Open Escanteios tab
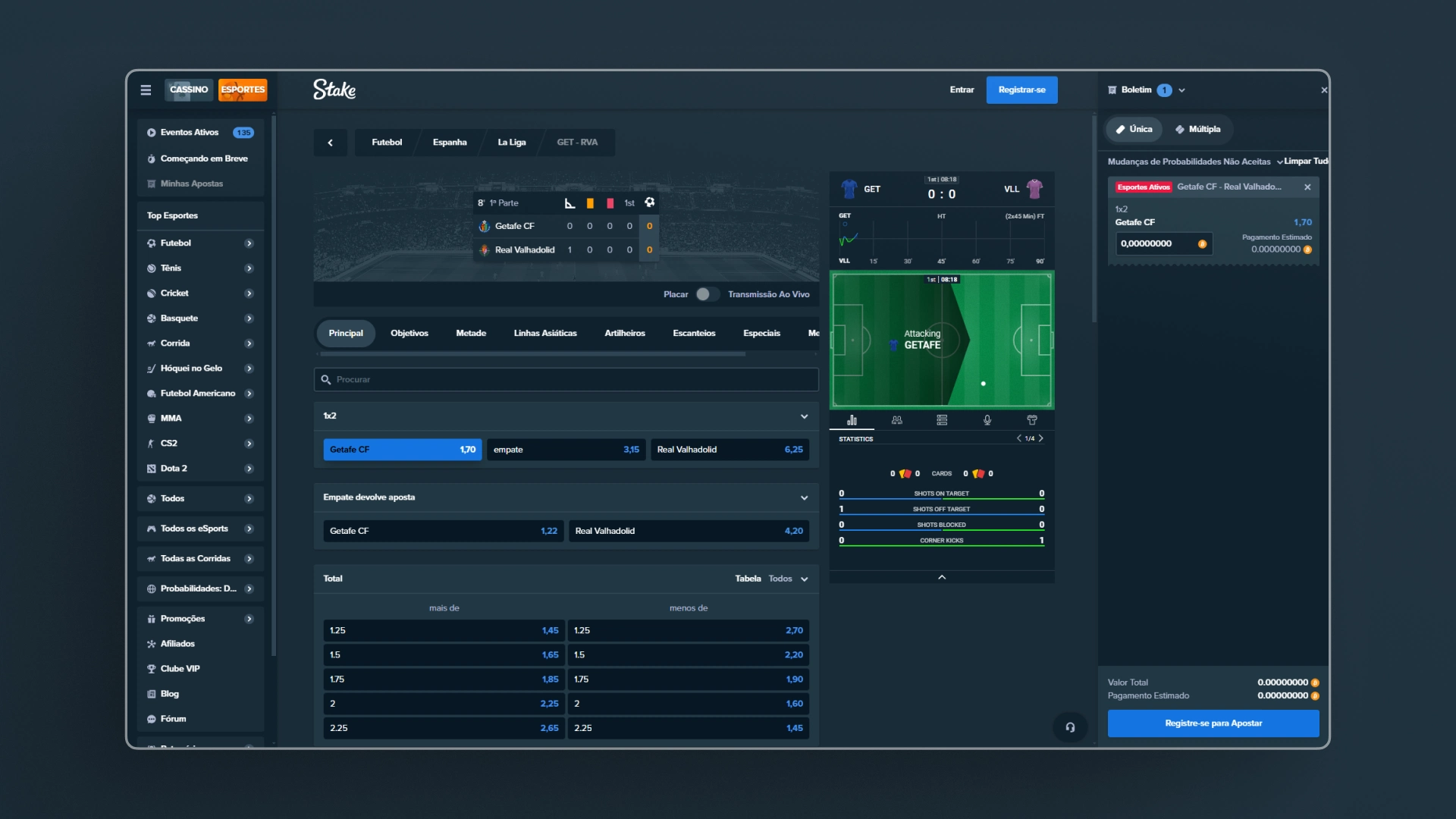1456x819 pixels. (x=694, y=334)
